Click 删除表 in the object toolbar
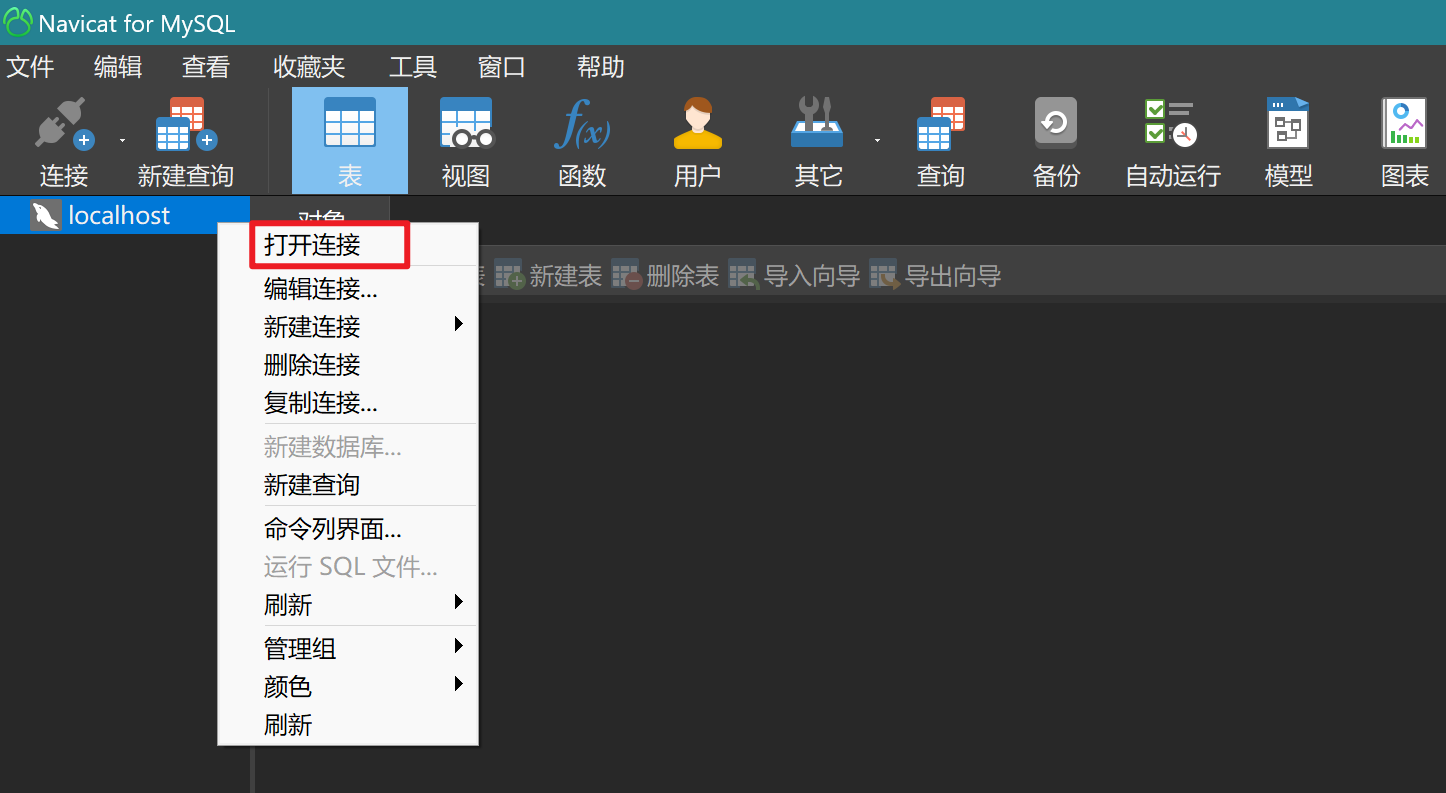 [665, 276]
